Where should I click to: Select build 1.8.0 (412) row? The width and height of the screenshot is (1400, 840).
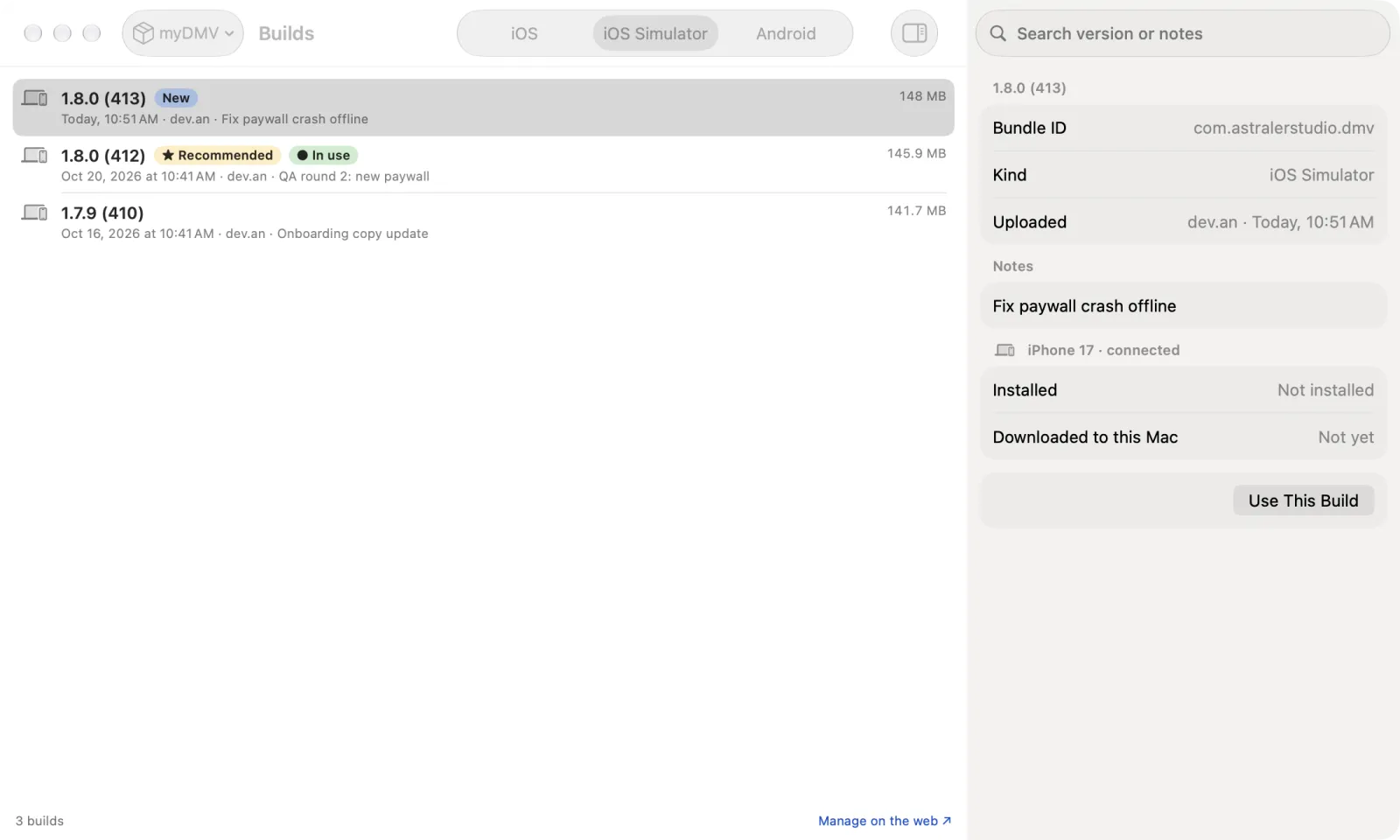[x=483, y=164]
